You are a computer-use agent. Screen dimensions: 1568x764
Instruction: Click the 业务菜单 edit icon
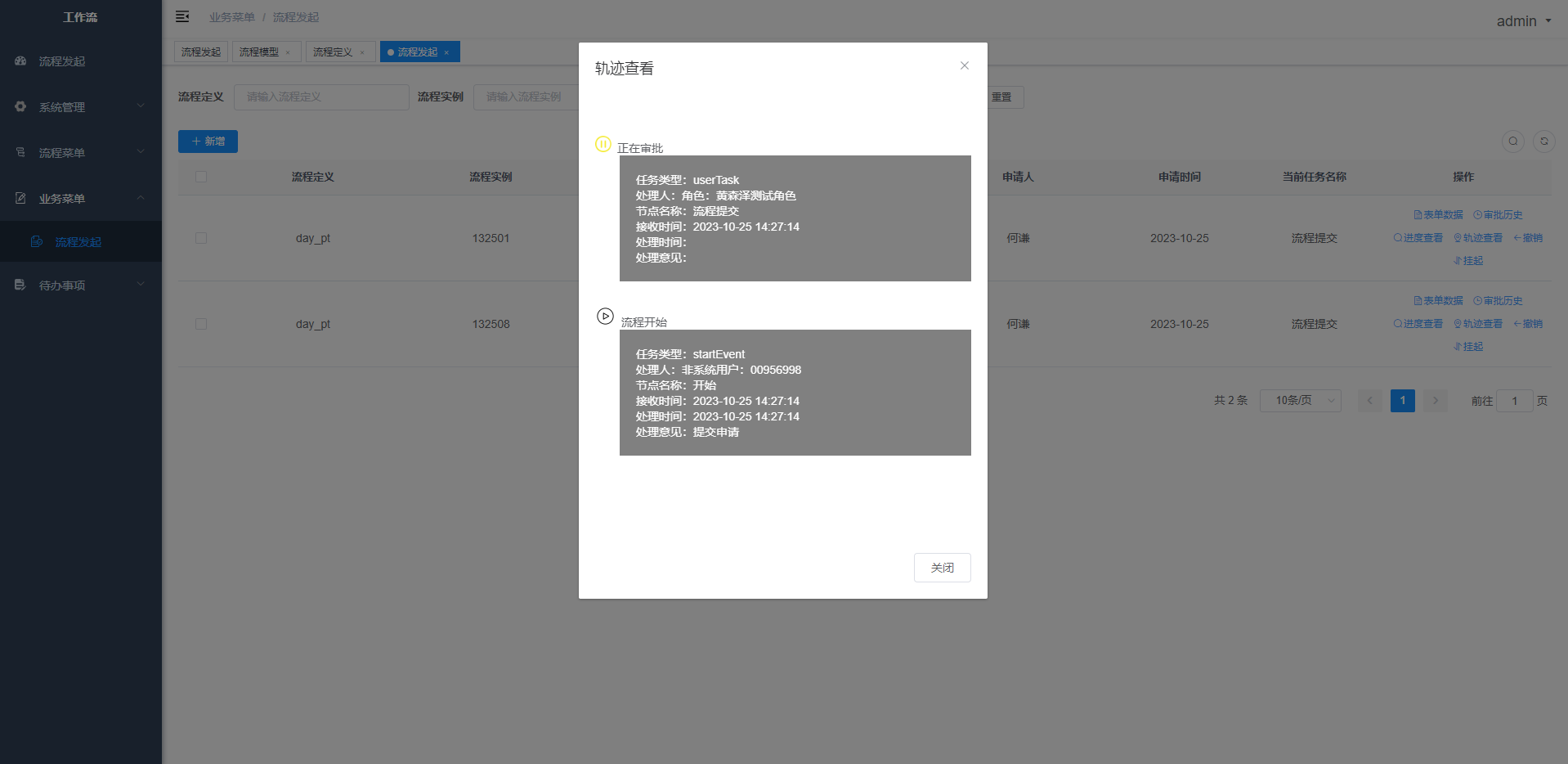coord(20,198)
